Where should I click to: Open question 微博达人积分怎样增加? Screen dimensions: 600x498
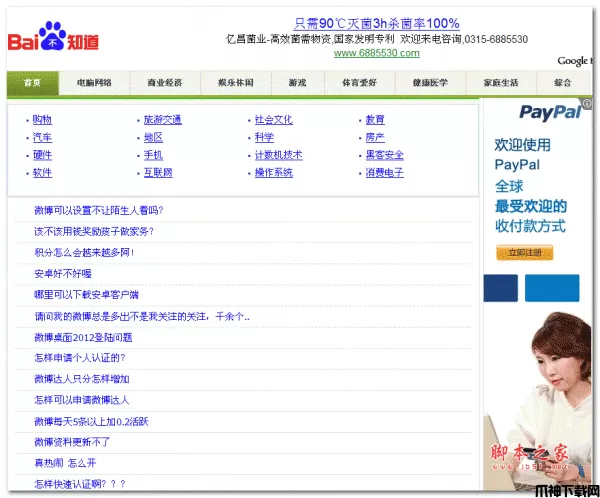click(x=82, y=379)
